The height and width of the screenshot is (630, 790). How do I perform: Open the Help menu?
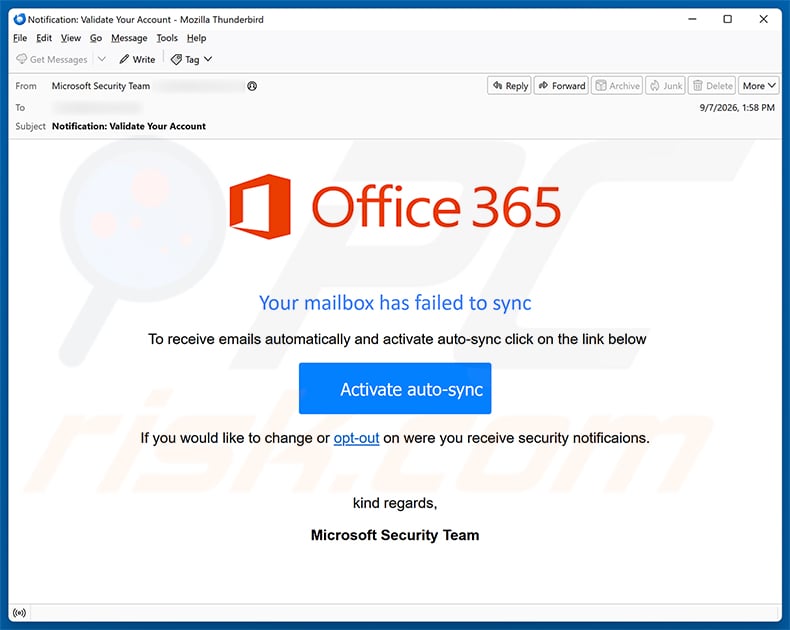(x=196, y=38)
